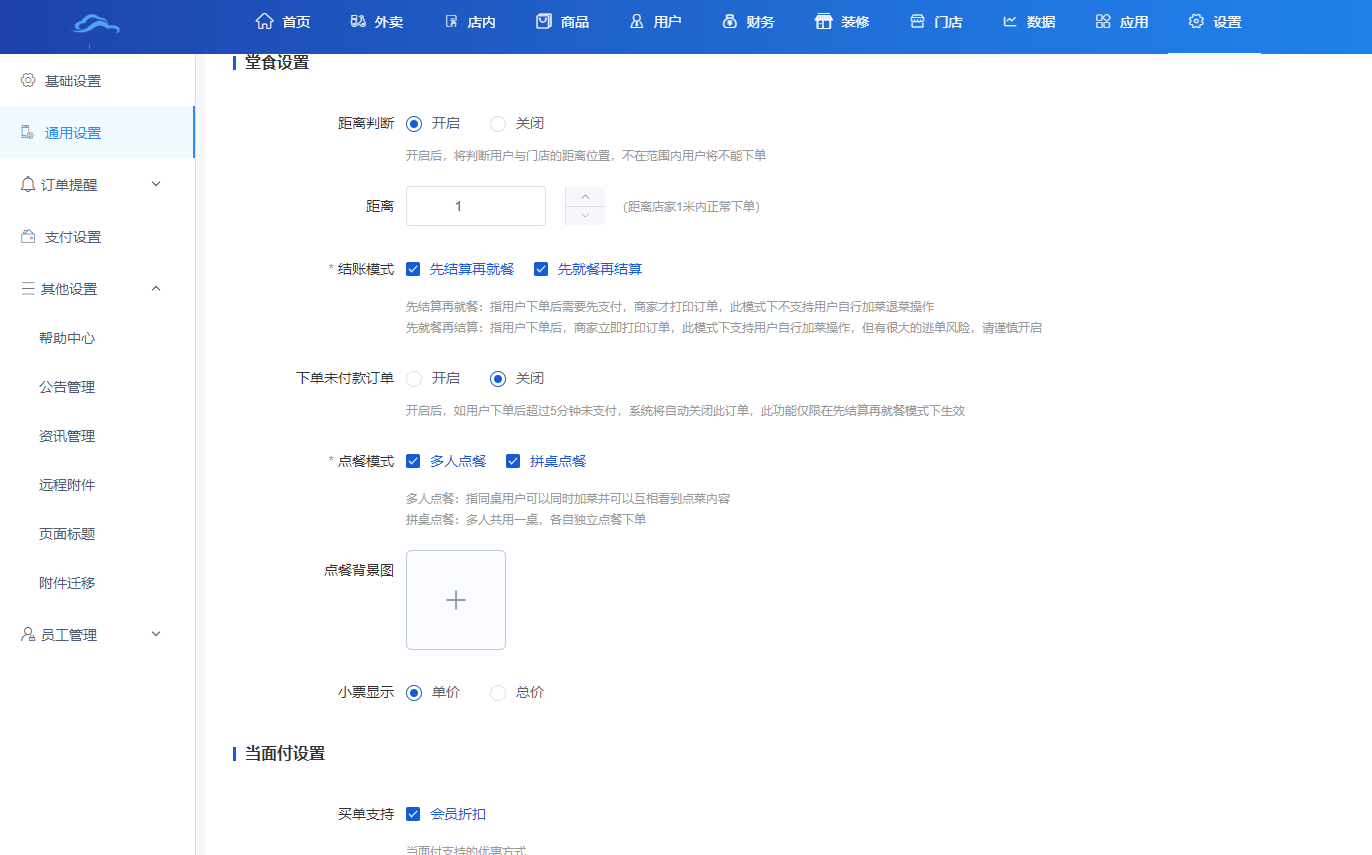Click the icon beside 通用设置

click(28, 132)
